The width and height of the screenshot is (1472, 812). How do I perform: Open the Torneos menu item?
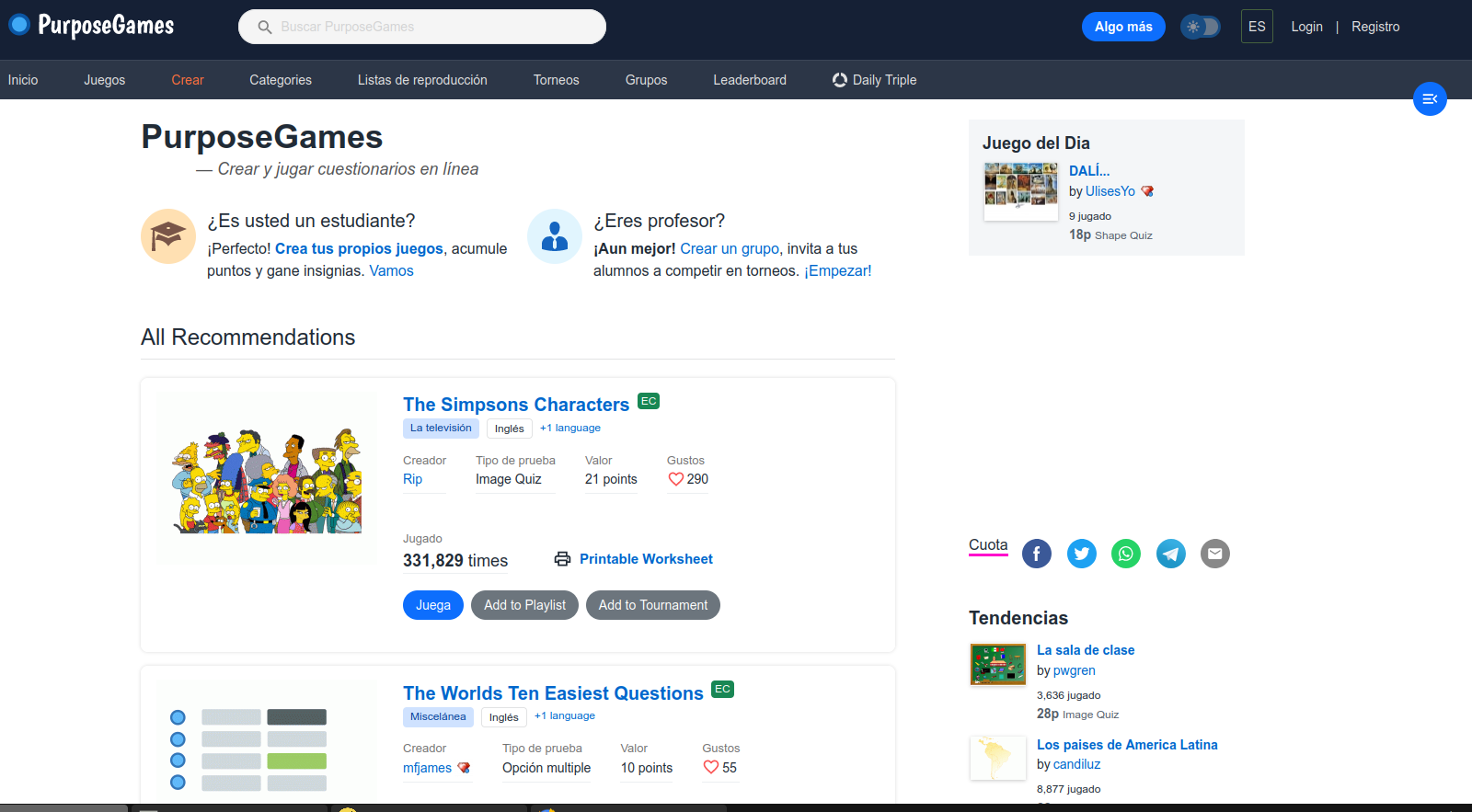click(557, 80)
